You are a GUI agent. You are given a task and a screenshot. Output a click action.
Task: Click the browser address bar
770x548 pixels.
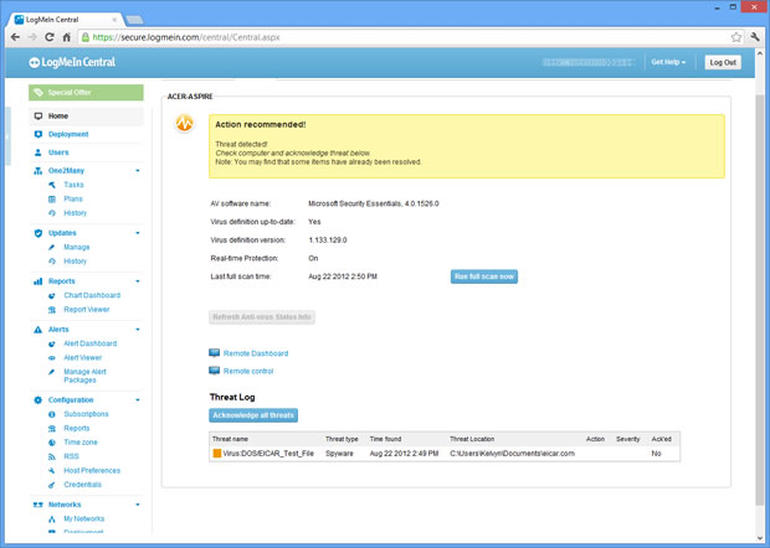[410, 37]
